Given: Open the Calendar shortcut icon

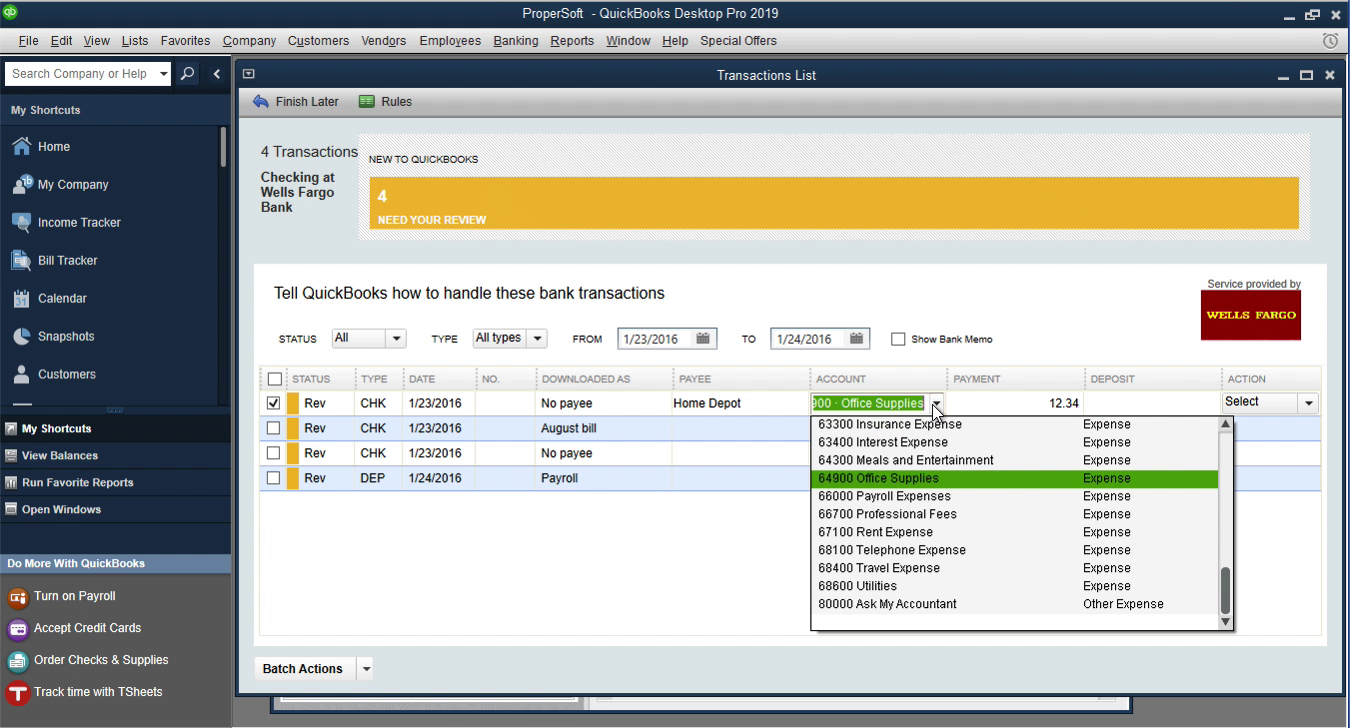Looking at the screenshot, I should pos(21,298).
